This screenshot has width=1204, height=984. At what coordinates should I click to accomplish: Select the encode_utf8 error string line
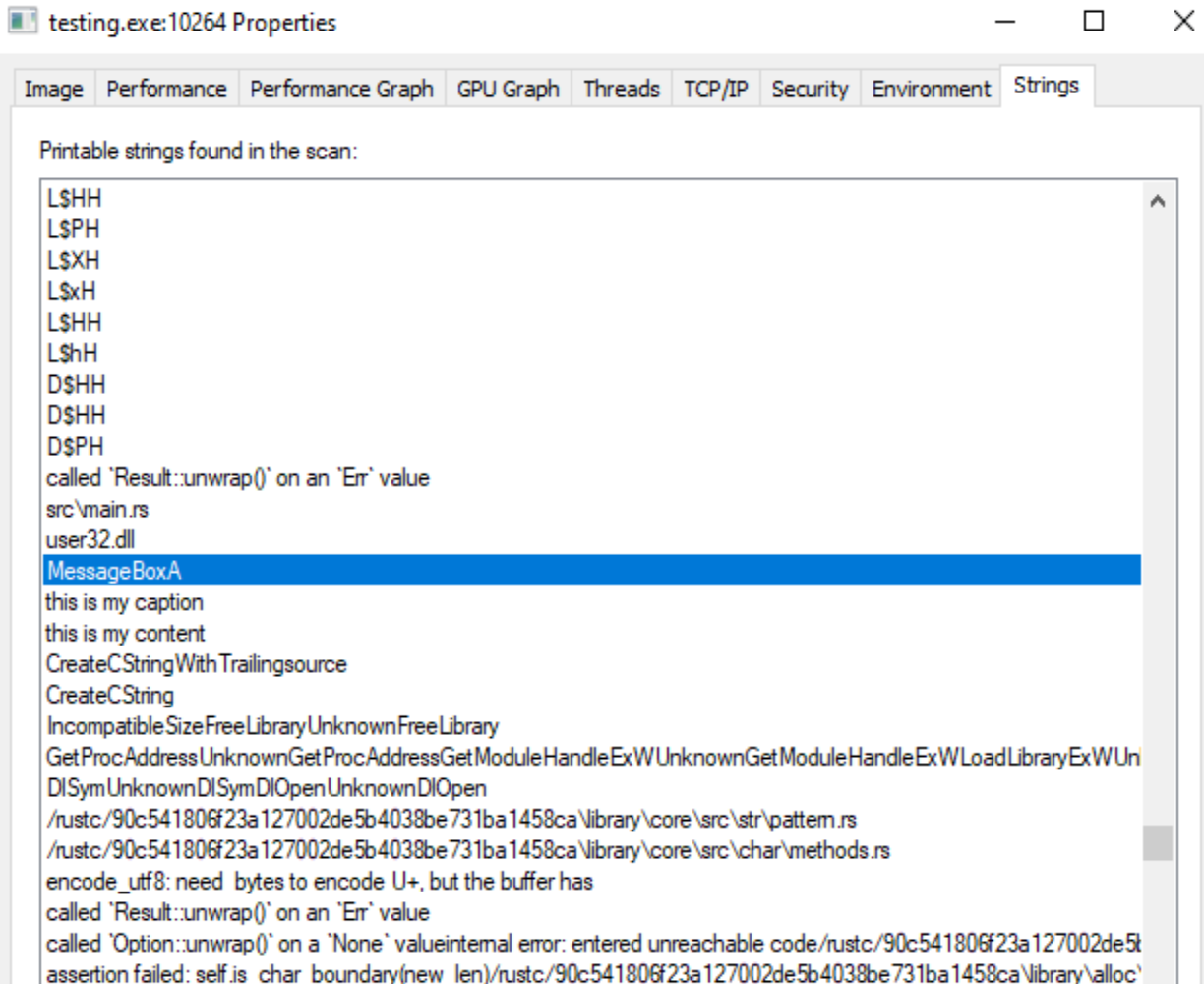tap(320, 881)
